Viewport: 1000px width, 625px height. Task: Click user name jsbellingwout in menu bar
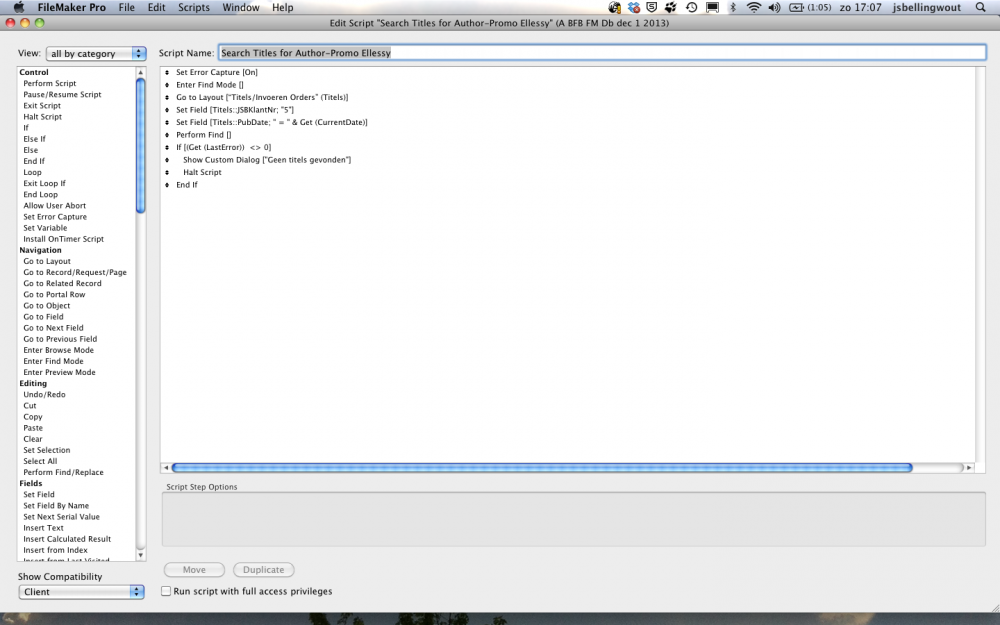926,8
